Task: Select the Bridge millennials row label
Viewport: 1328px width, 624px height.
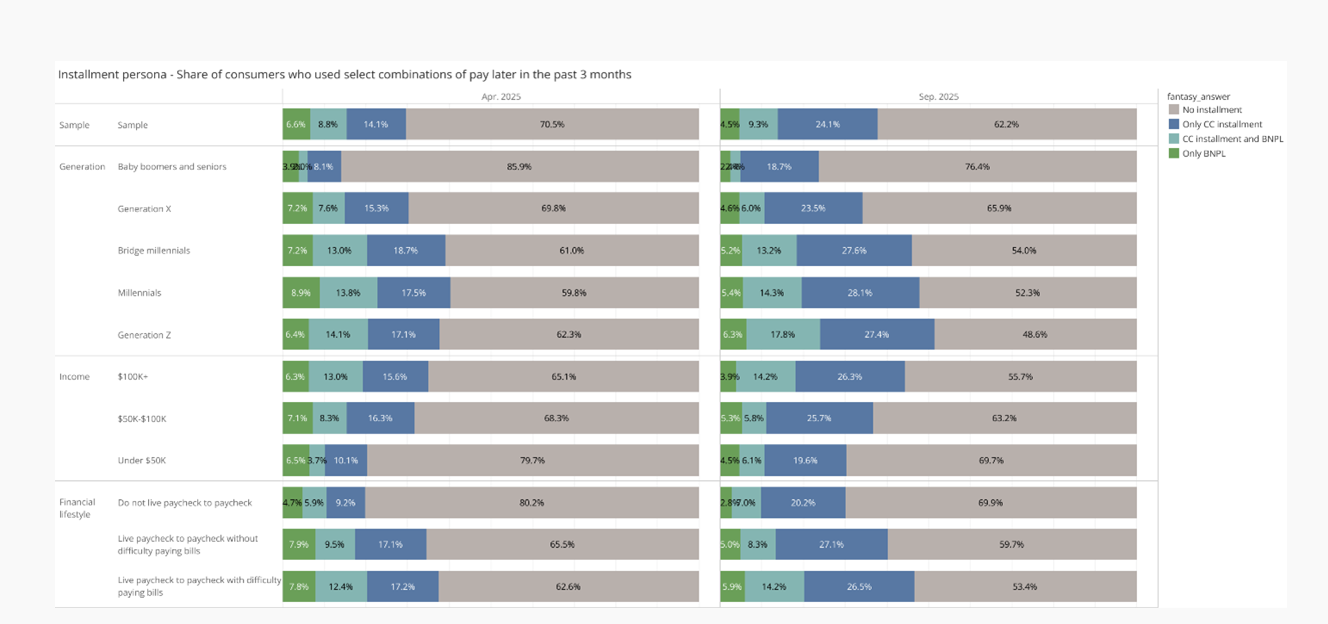Action: pyautogui.click(x=153, y=251)
